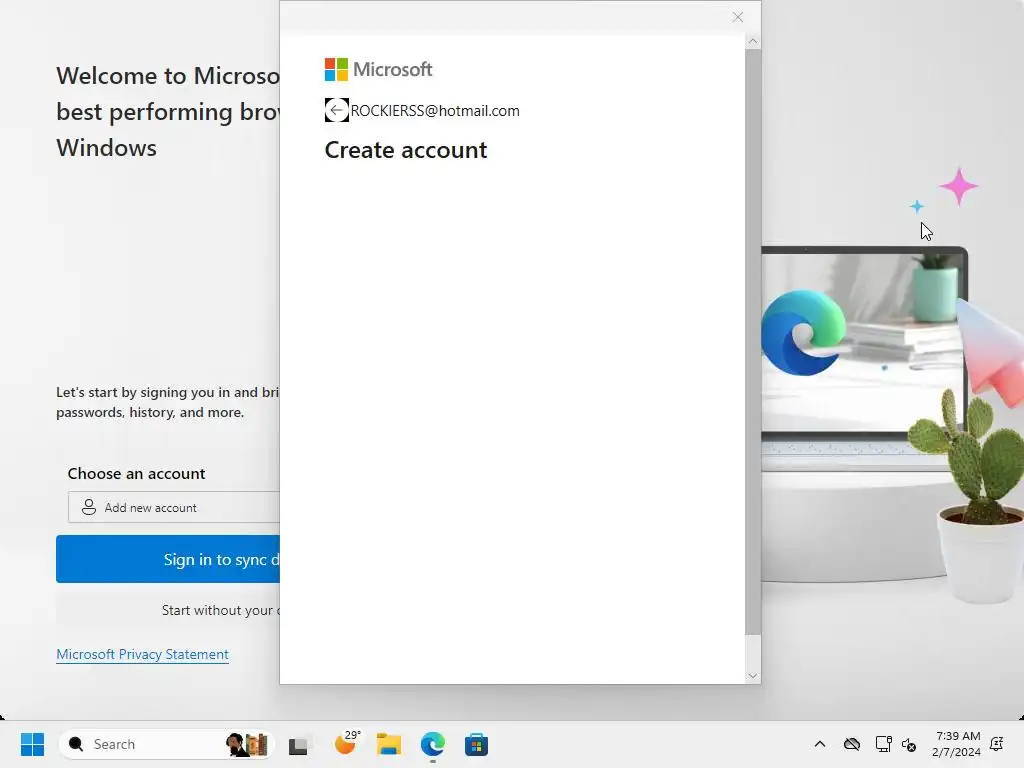Click the scroll up arrow in dialog
1024x768 pixels.
pos(752,41)
